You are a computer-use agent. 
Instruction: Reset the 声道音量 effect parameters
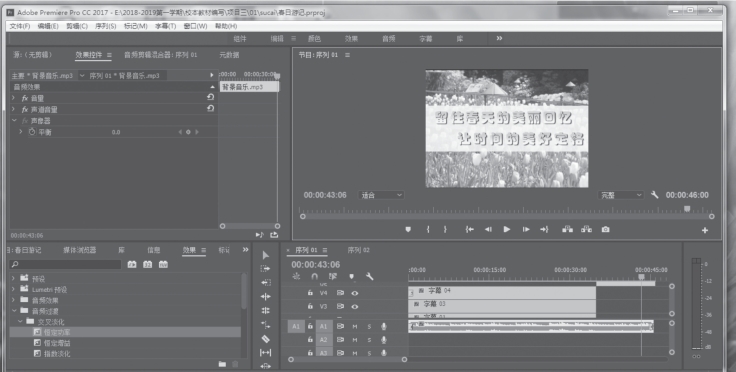(210, 108)
